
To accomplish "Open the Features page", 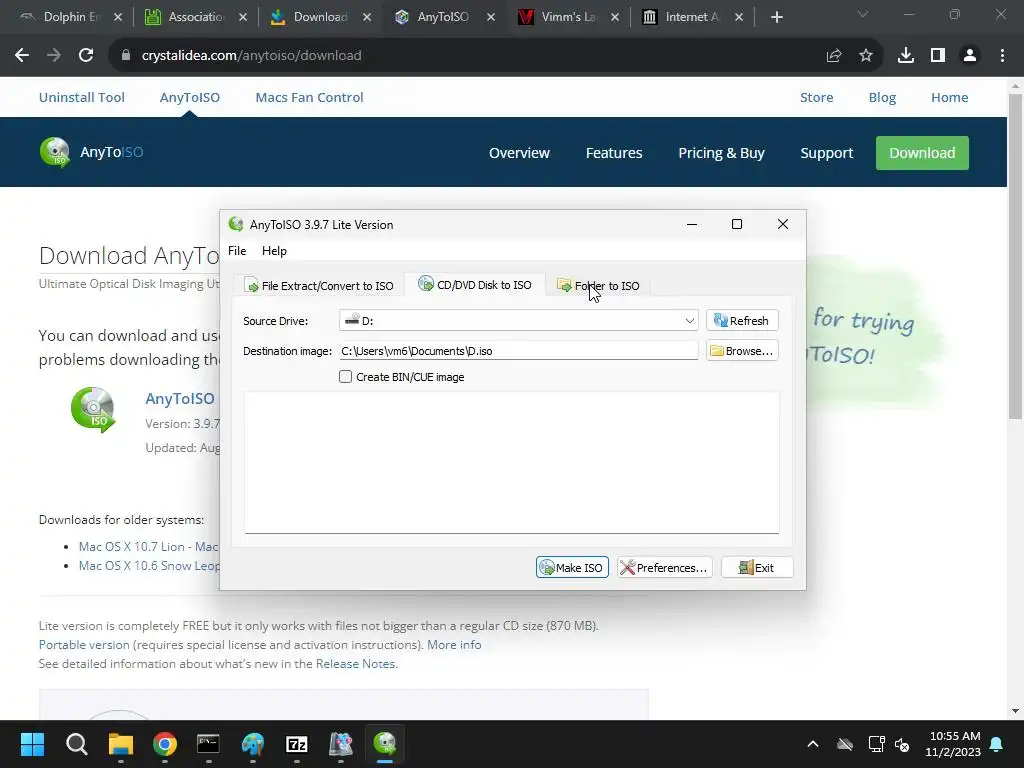I will tap(614, 153).
